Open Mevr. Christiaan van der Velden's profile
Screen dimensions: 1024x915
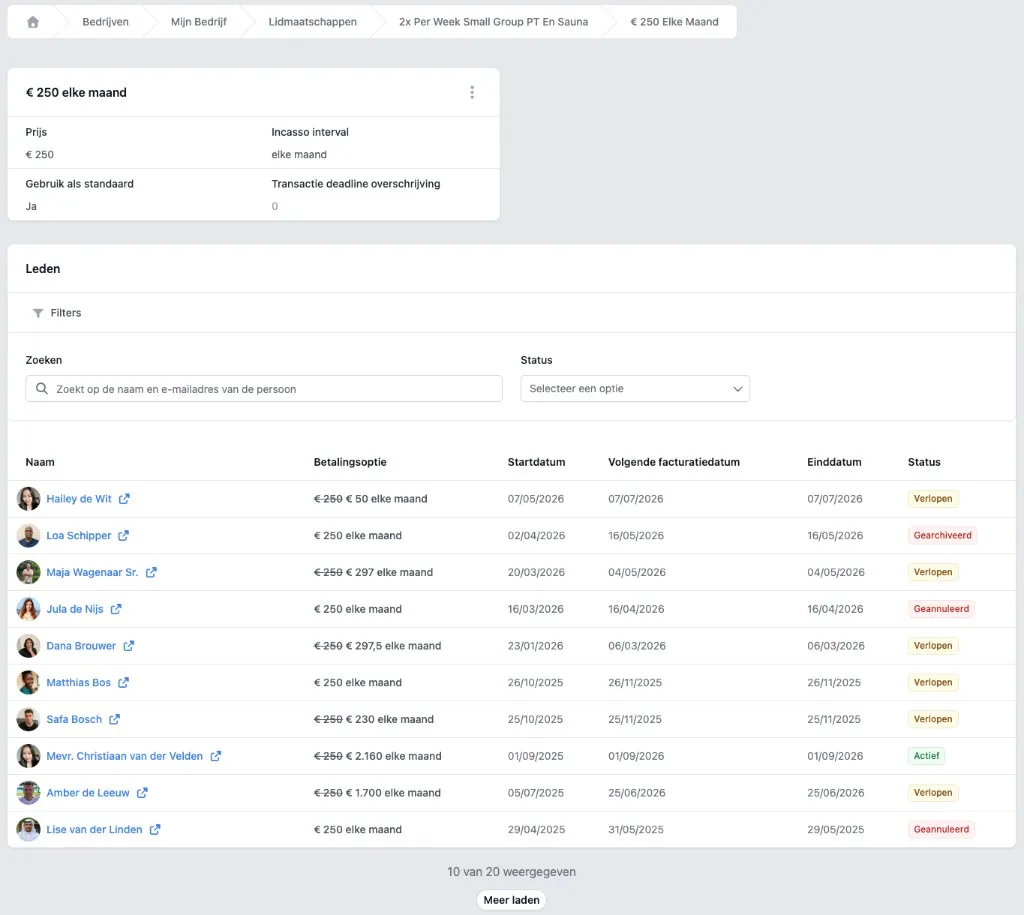pos(125,756)
